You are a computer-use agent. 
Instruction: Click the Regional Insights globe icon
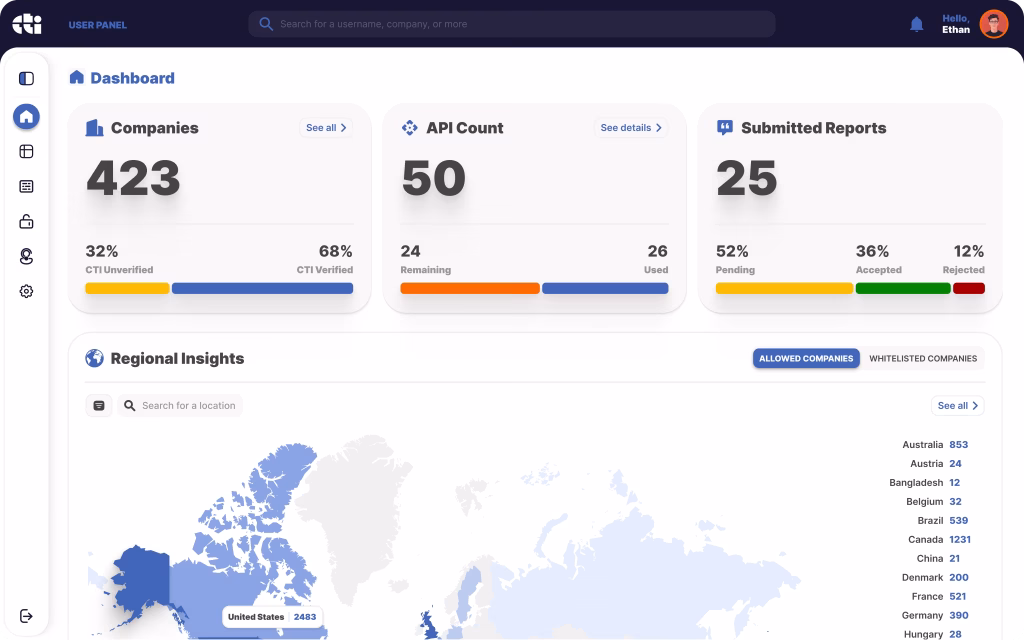pos(94,358)
